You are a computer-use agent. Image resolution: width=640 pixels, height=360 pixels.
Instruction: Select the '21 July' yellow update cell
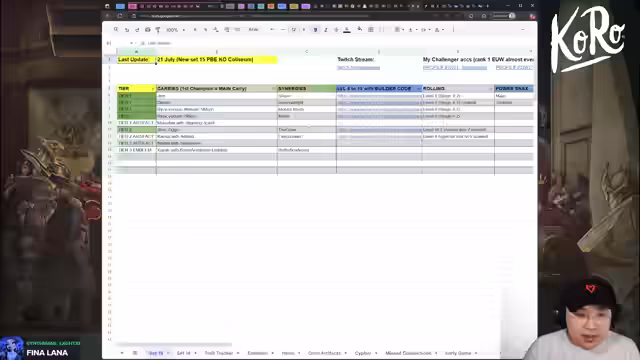point(217,60)
